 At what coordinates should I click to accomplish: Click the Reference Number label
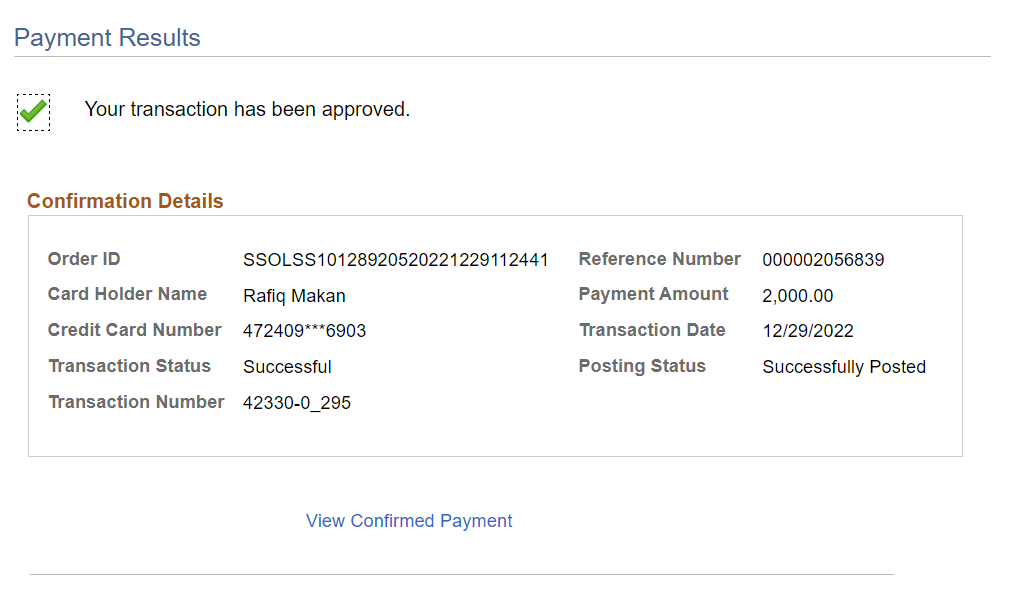pyautogui.click(x=659, y=259)
